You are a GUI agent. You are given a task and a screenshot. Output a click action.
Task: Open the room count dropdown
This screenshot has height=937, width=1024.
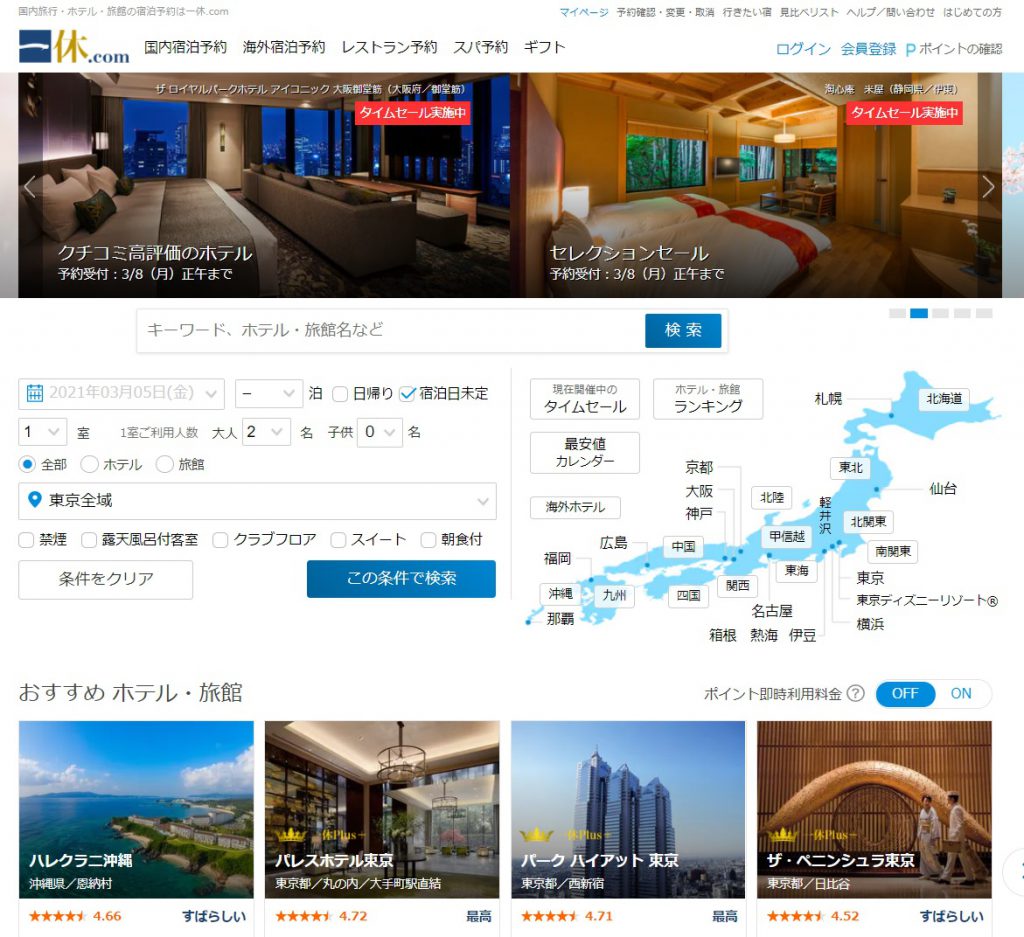42,432
